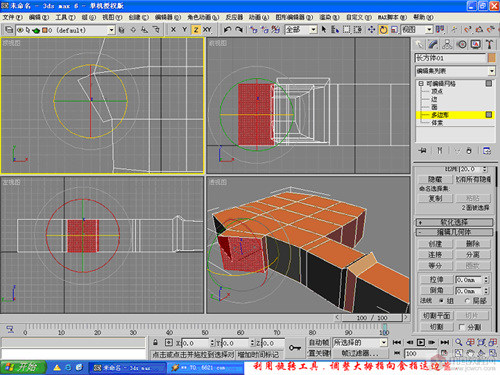Click the Pin Stack icon

pos(423,151)
